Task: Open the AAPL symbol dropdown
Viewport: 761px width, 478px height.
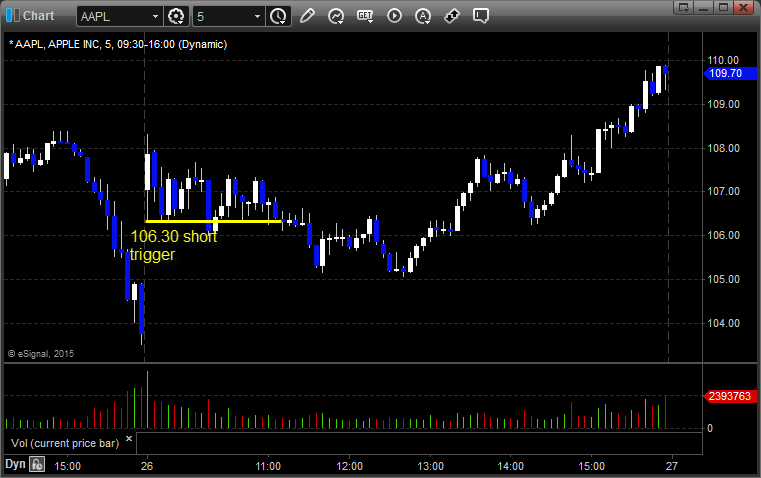Action: point(155,16)
